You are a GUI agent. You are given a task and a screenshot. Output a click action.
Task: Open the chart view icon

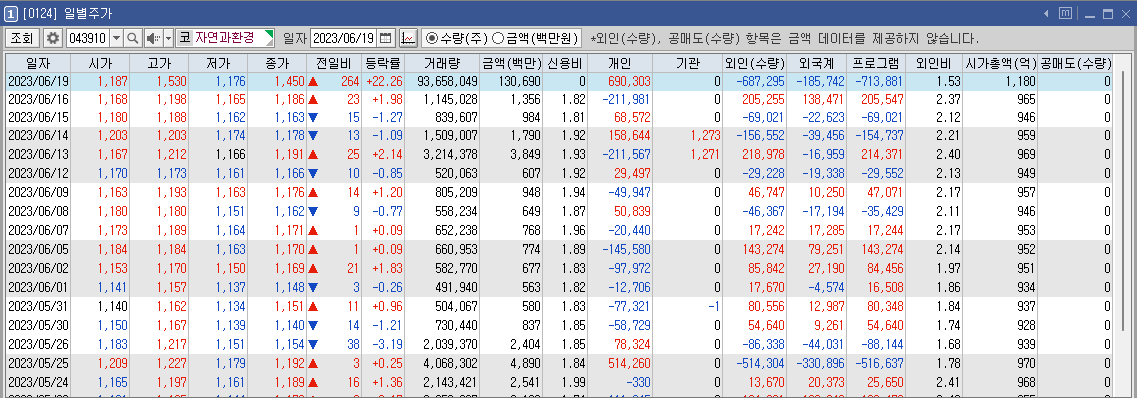click(x=408, y=38)
